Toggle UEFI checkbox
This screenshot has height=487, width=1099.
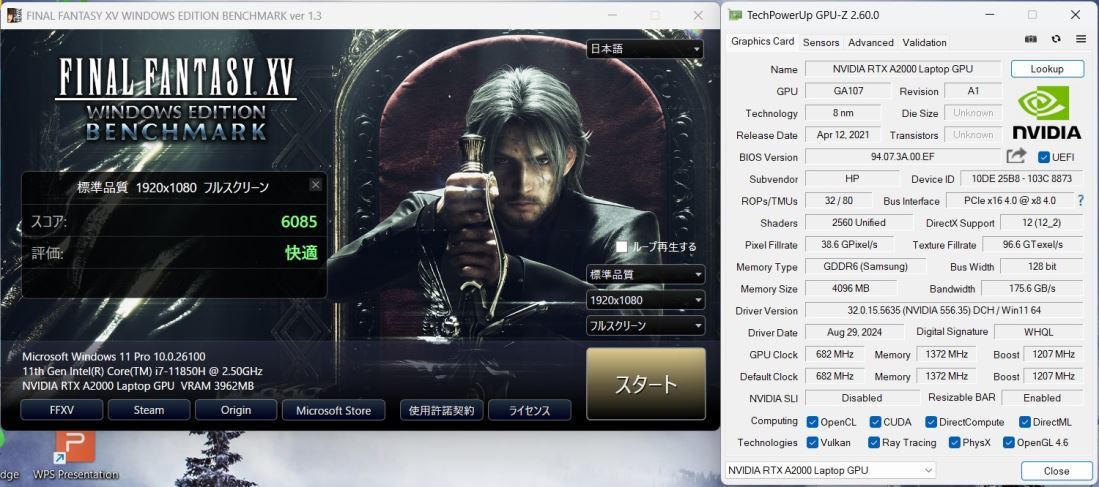[x=1044, y=157]
